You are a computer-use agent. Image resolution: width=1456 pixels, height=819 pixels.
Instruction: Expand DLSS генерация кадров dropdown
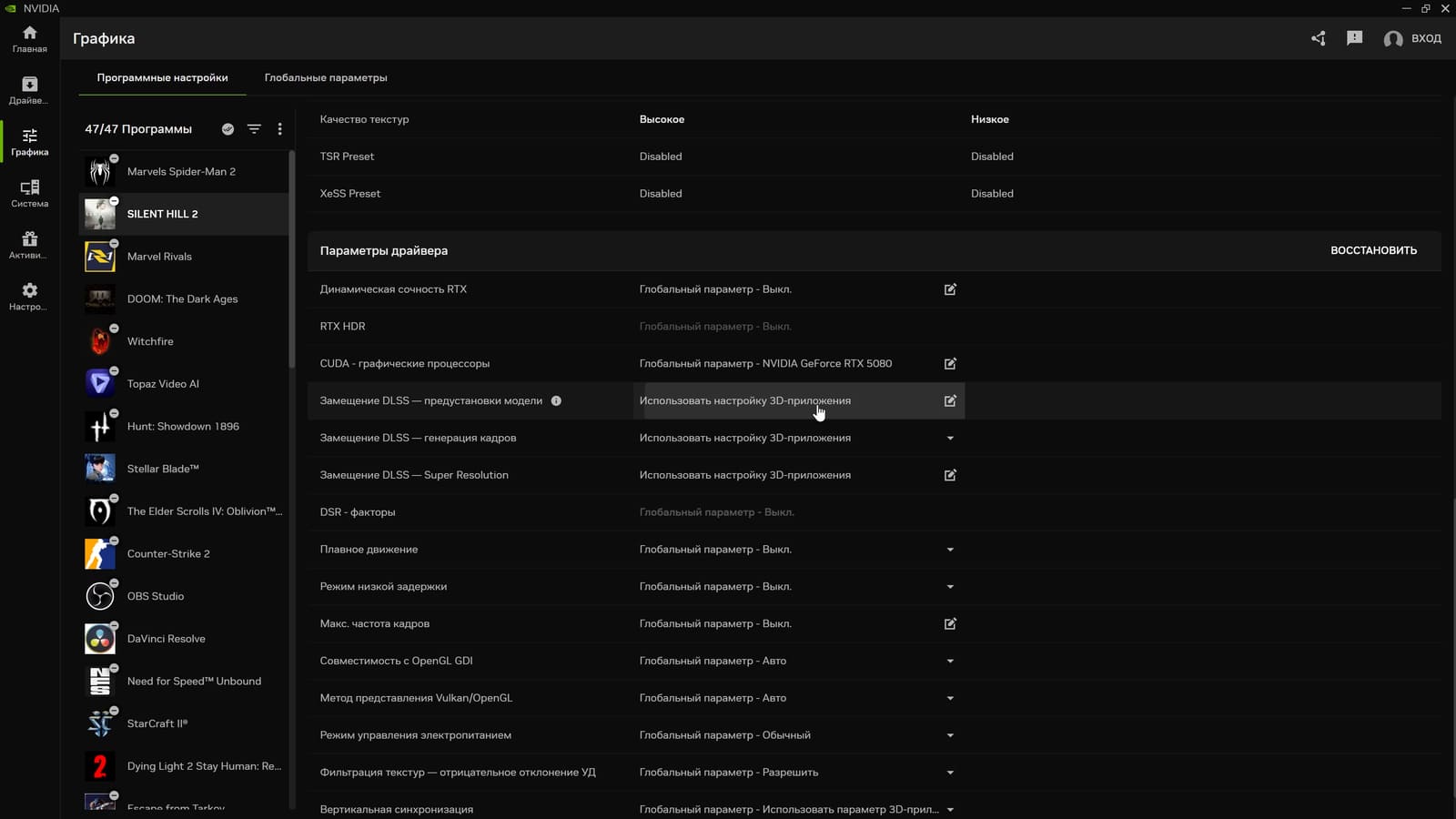point(950,438)
